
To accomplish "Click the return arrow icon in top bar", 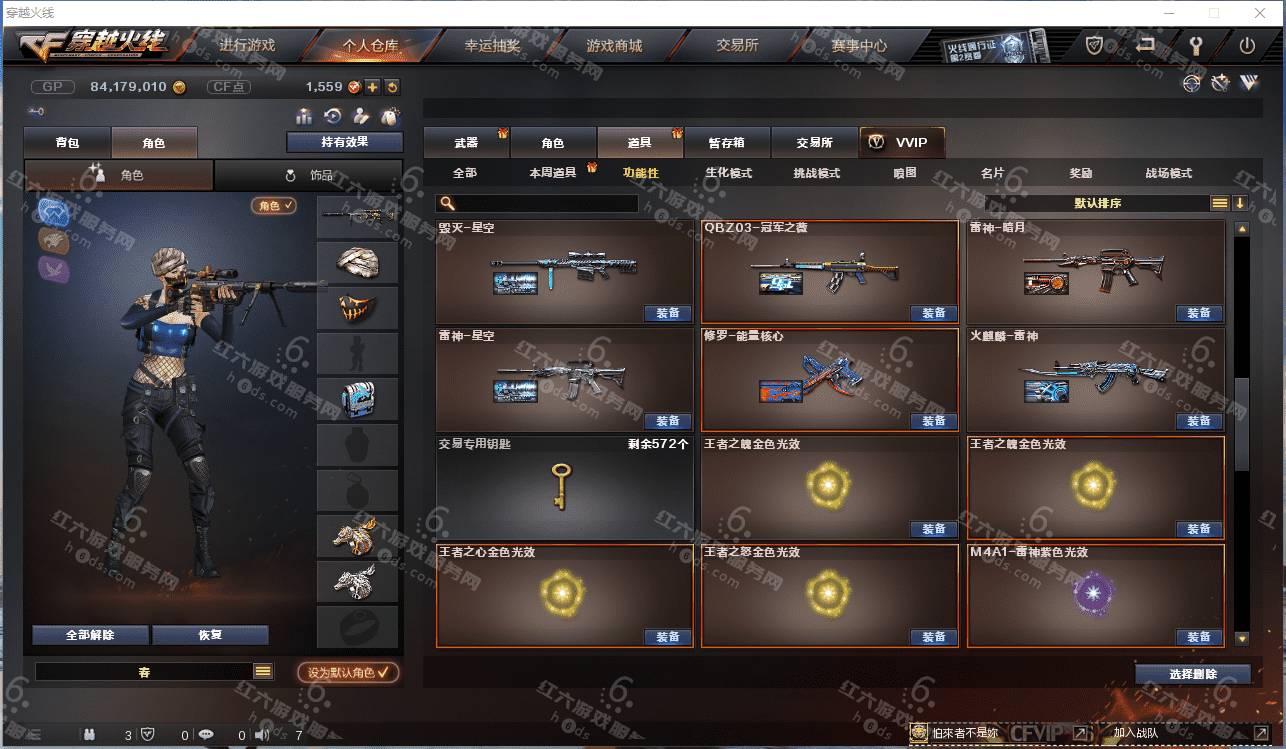I will pos(1145,46).
